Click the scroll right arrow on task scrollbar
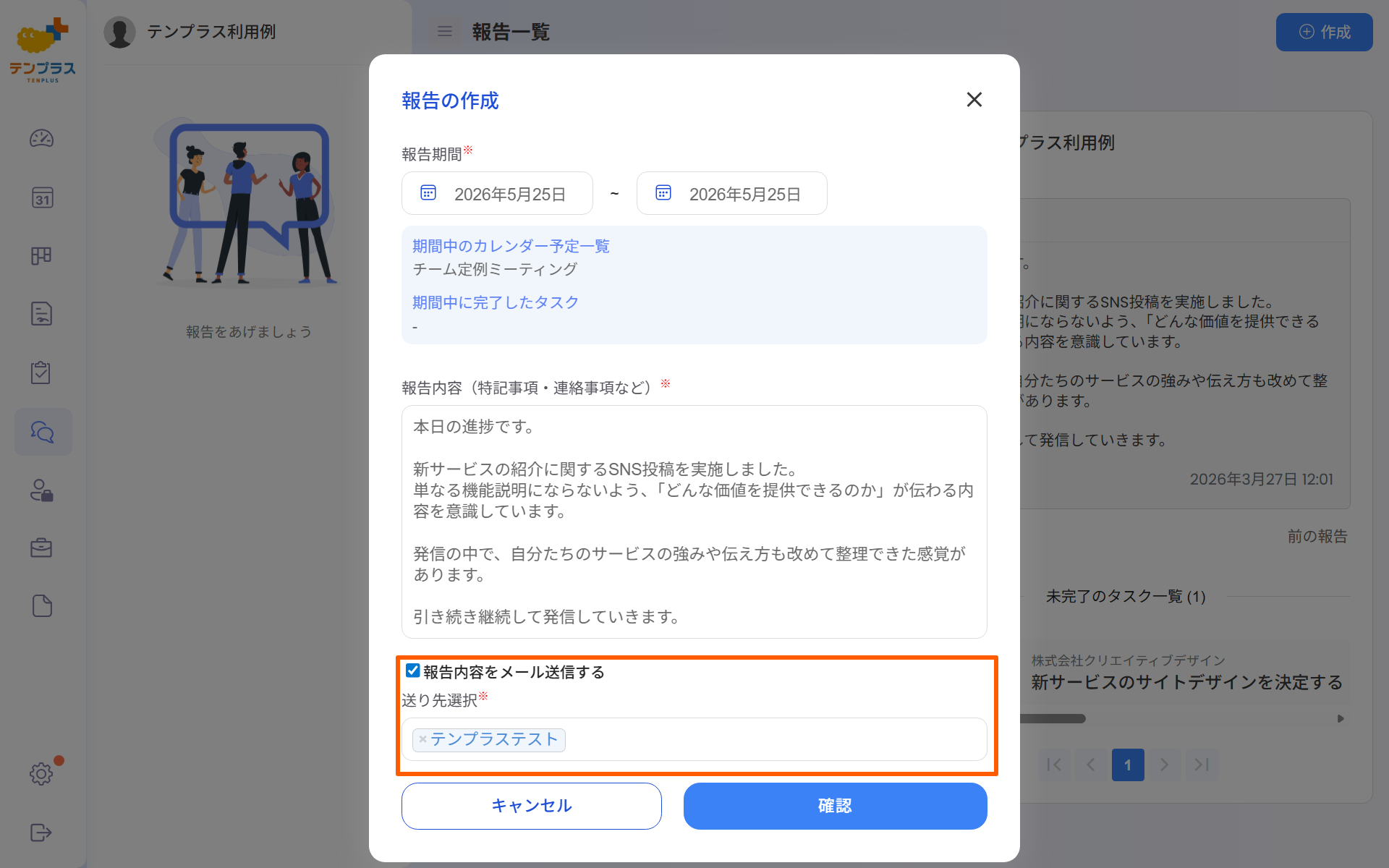This screenshot has height=868, width=1389. [x=1341, y=718]
